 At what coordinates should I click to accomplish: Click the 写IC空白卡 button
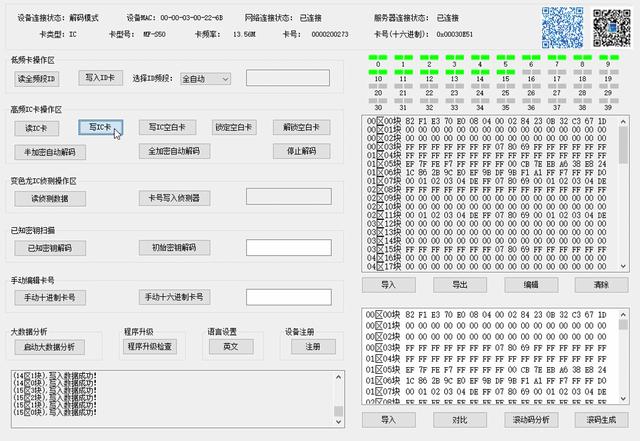167,127
